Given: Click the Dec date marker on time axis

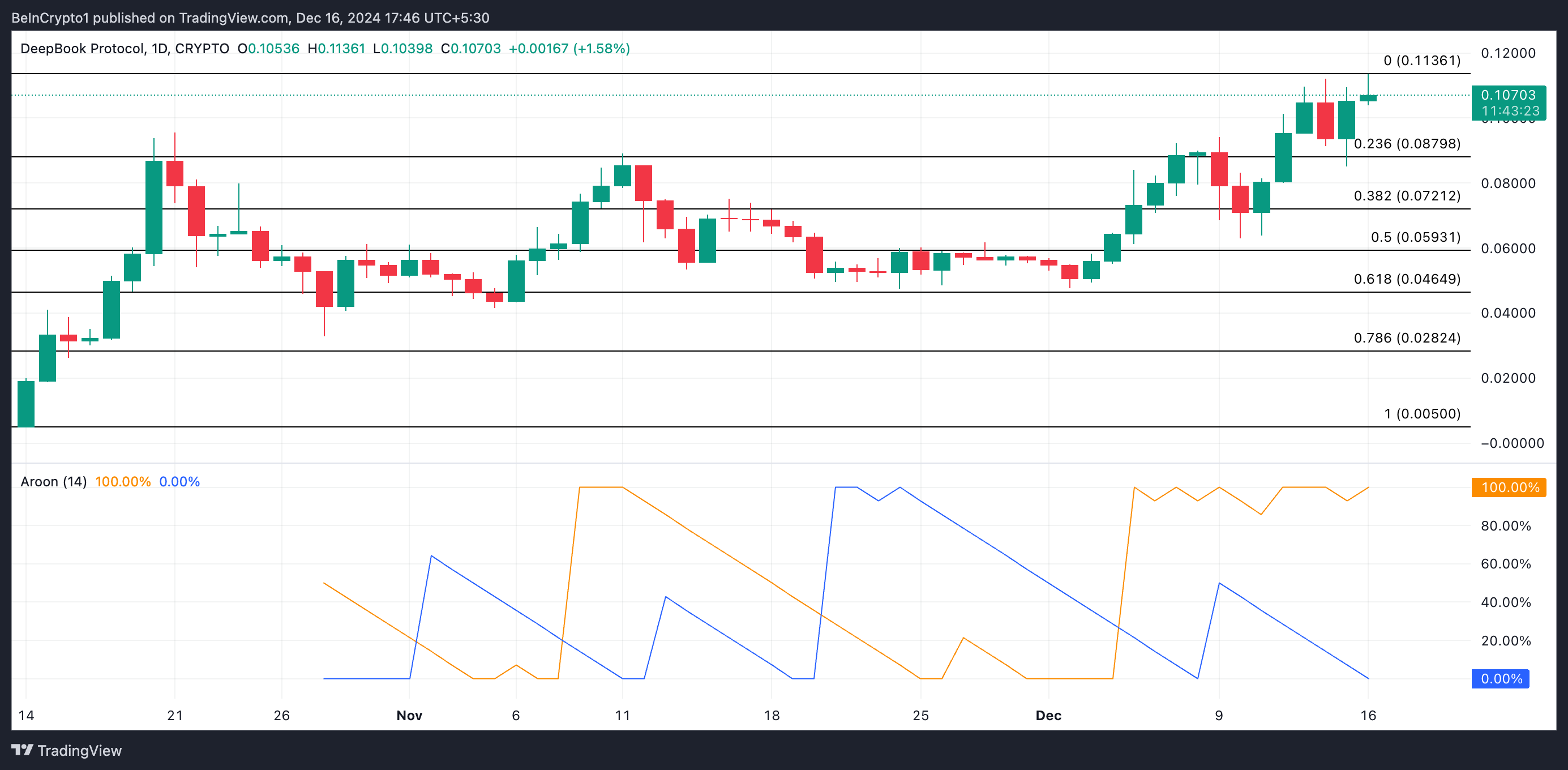Looking at the screenshot, I should [x=1048, y=715].
